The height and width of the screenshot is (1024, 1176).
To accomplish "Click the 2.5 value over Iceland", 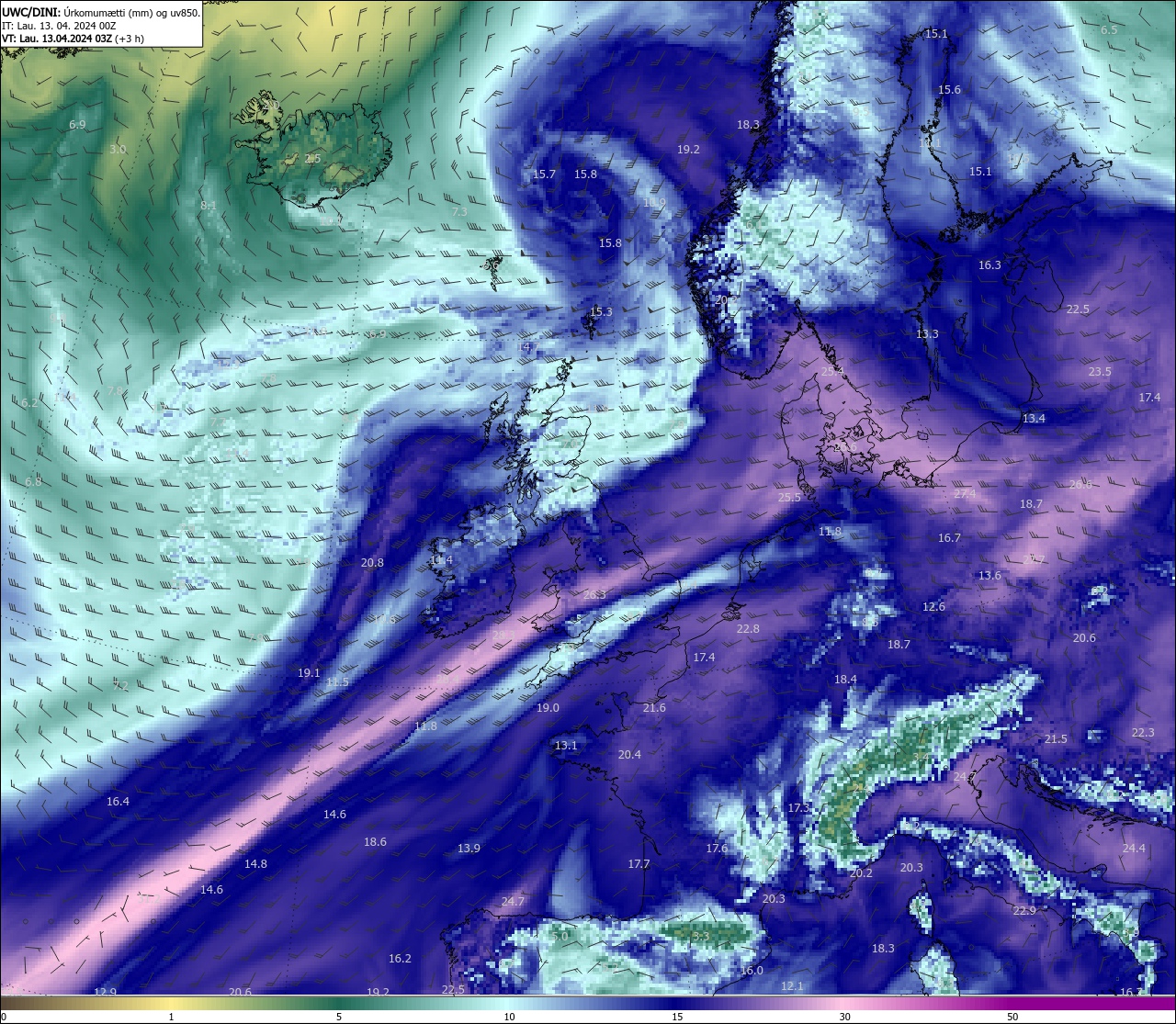I will [312, 159].
